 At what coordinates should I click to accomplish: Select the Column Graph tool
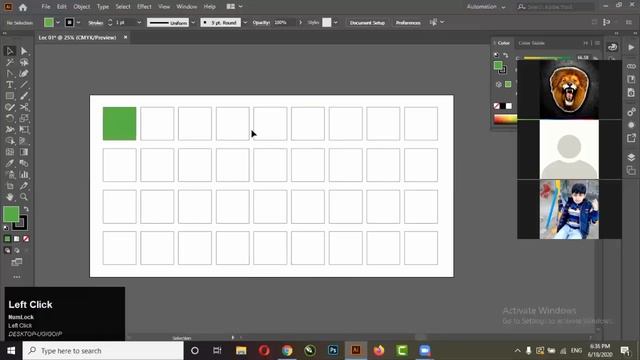pyautogui.click(x=24, y=175)
